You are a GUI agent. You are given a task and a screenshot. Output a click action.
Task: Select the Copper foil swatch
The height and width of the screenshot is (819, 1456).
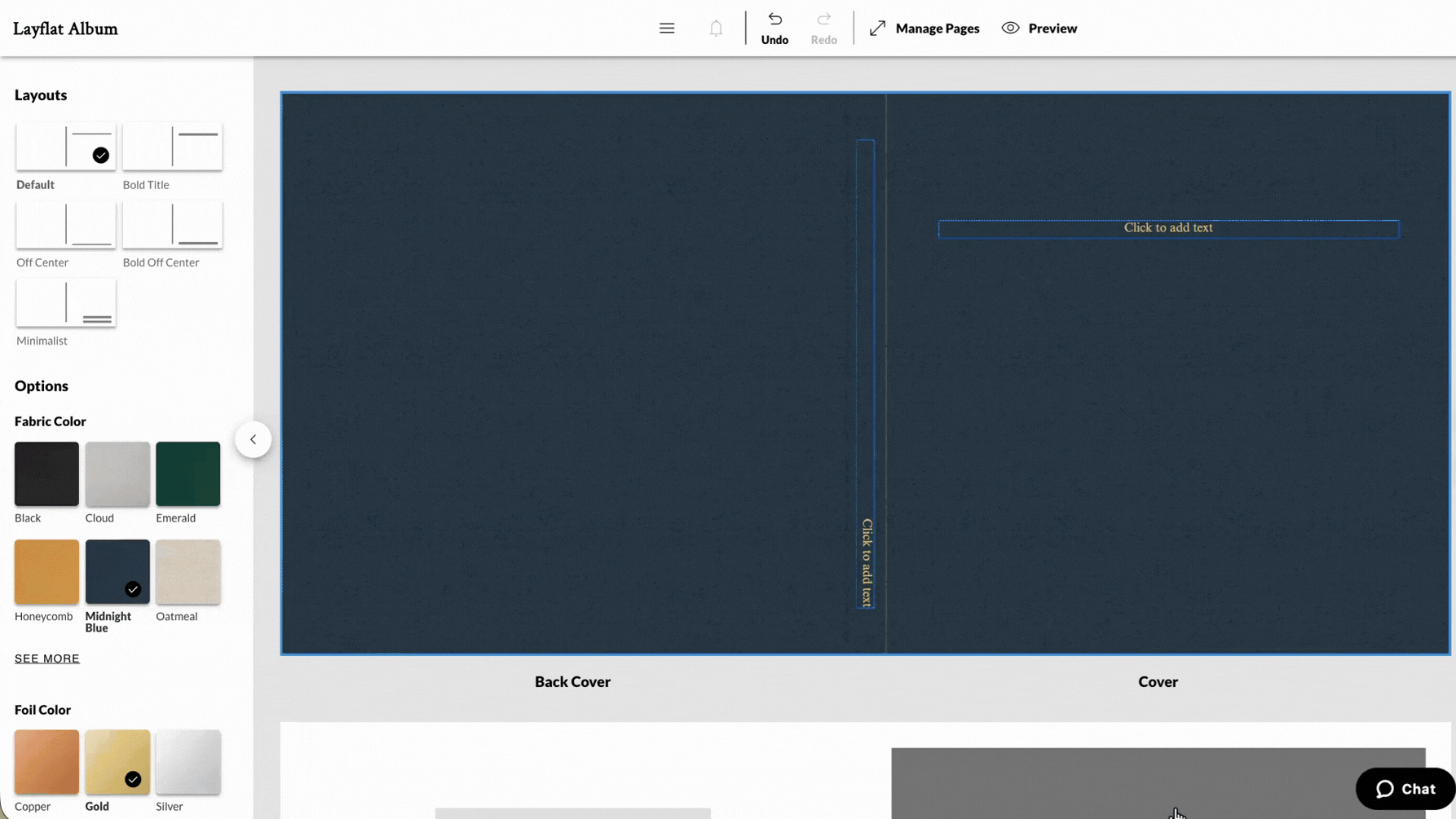point(46,761)
